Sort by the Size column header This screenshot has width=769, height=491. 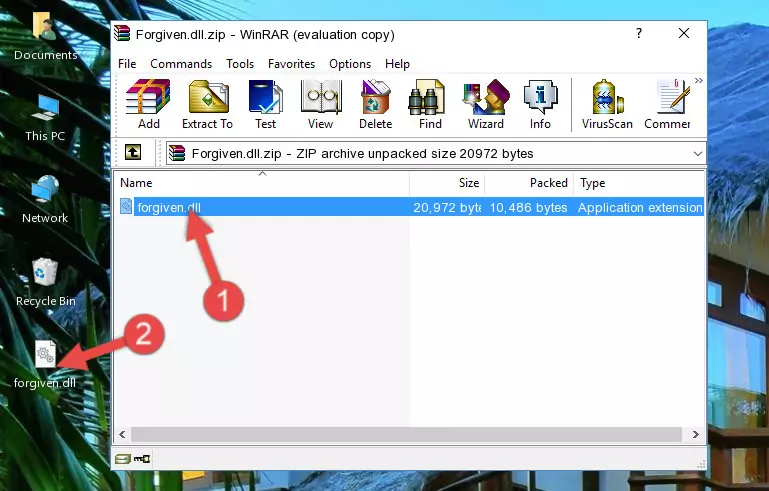click(x=447, y=183)
